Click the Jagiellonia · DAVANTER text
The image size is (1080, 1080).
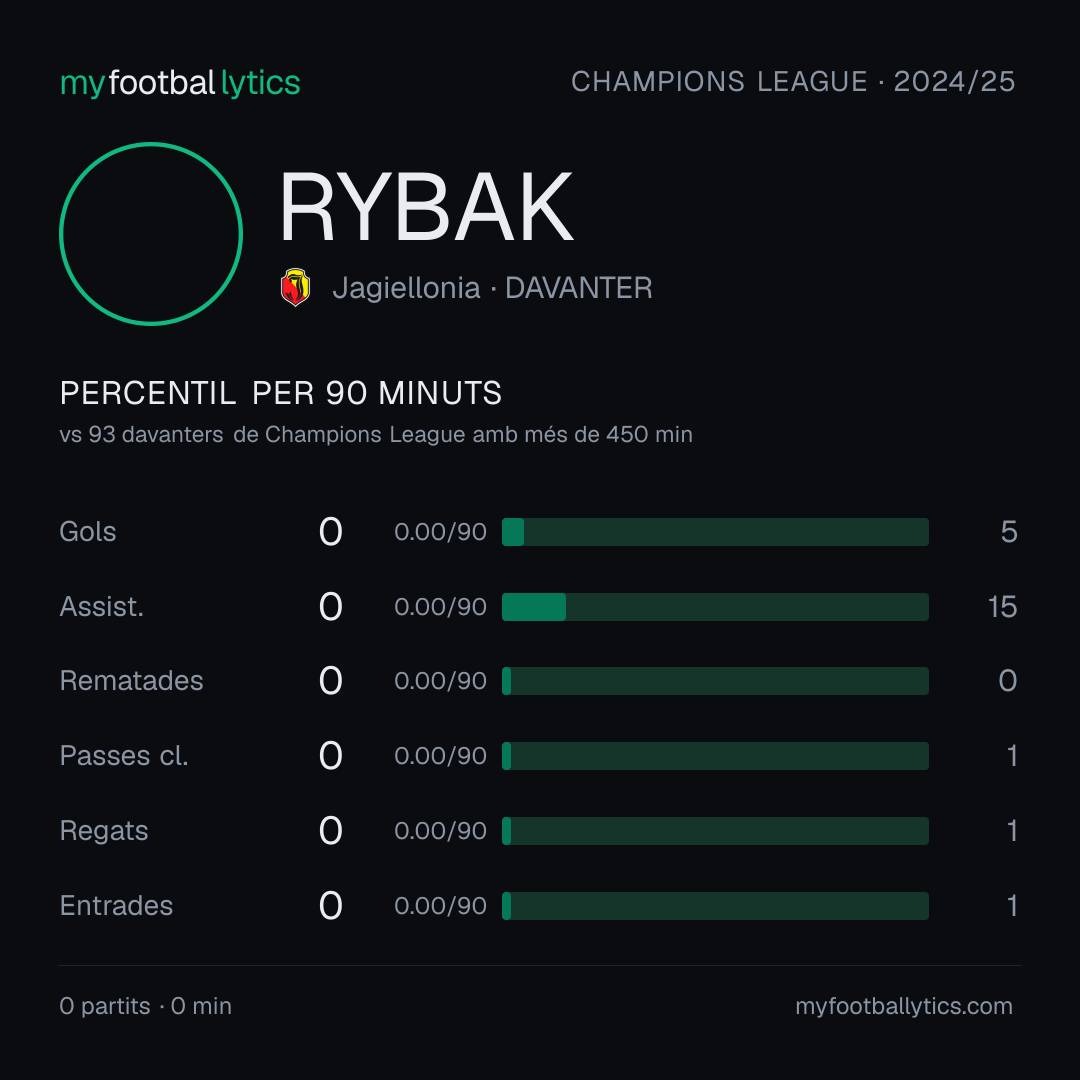[492, 288]
